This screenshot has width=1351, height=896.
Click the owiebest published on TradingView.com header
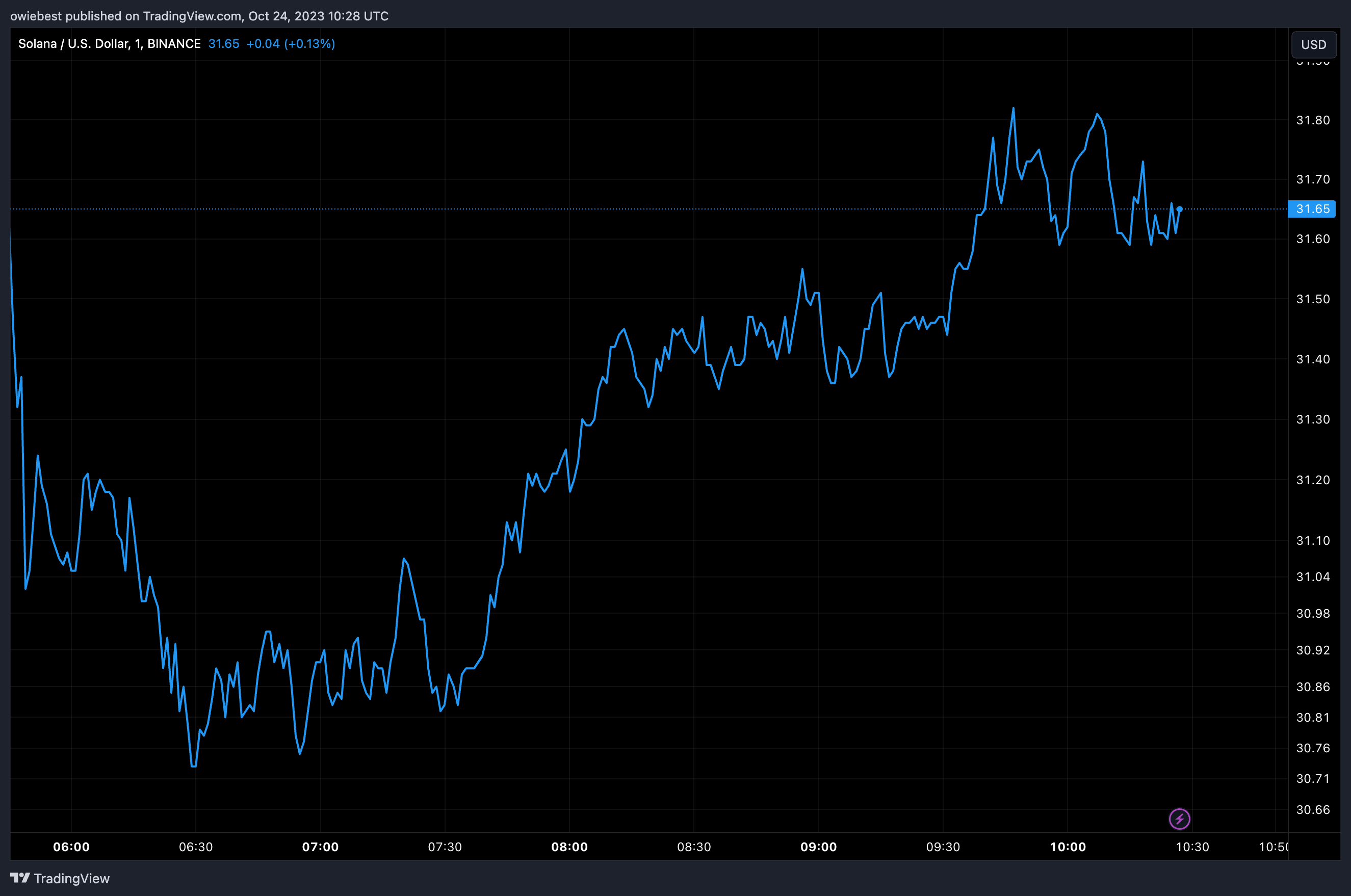[199, 16]
